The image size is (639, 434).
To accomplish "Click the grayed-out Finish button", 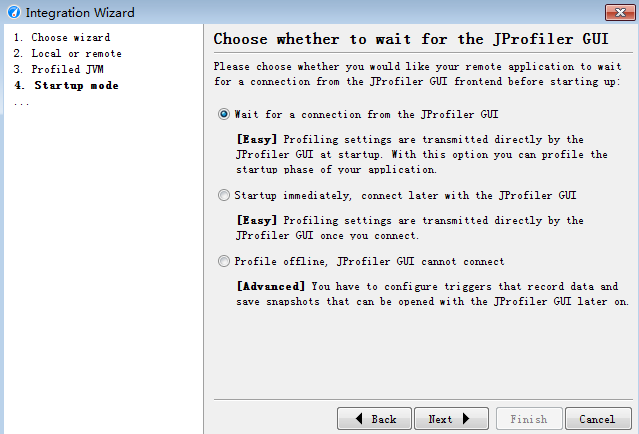I will pos(529,419).
